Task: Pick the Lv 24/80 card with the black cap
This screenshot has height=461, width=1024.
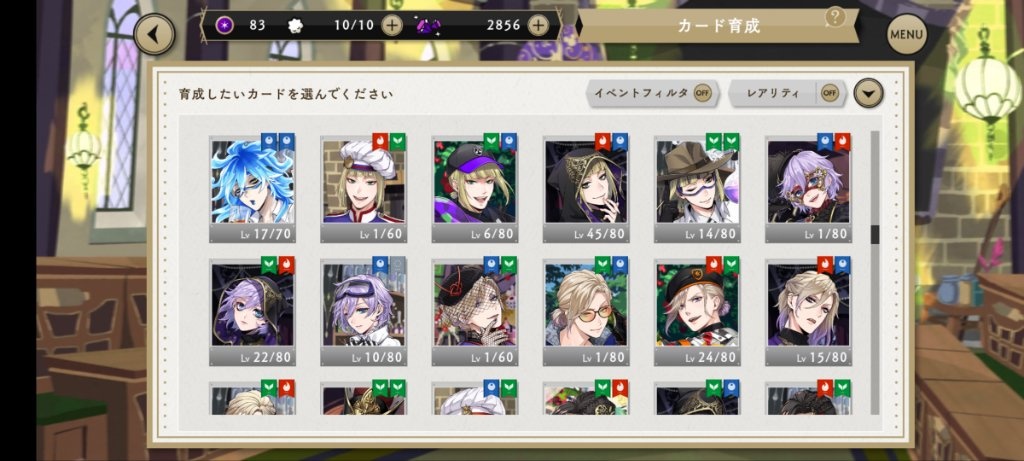Action: tap(697, 313)
